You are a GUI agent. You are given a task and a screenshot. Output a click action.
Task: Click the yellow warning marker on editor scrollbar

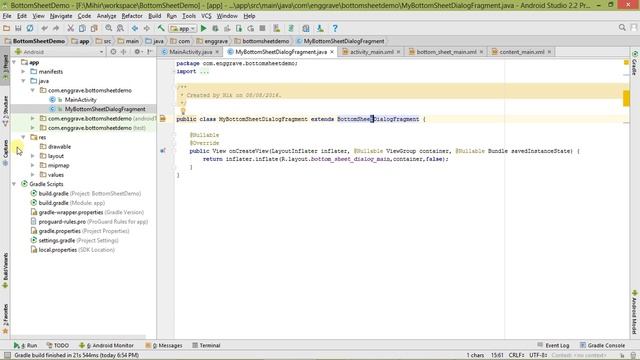click(626, 98)
